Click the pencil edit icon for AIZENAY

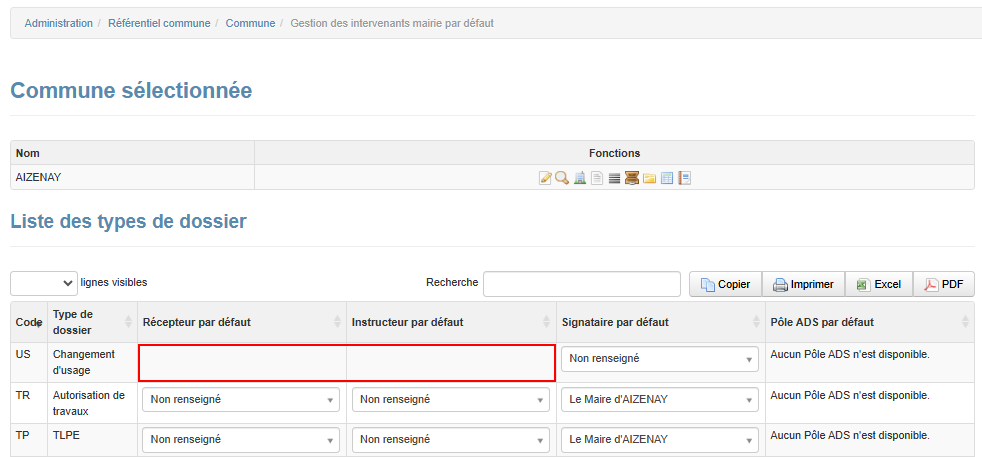click(545, 178)
